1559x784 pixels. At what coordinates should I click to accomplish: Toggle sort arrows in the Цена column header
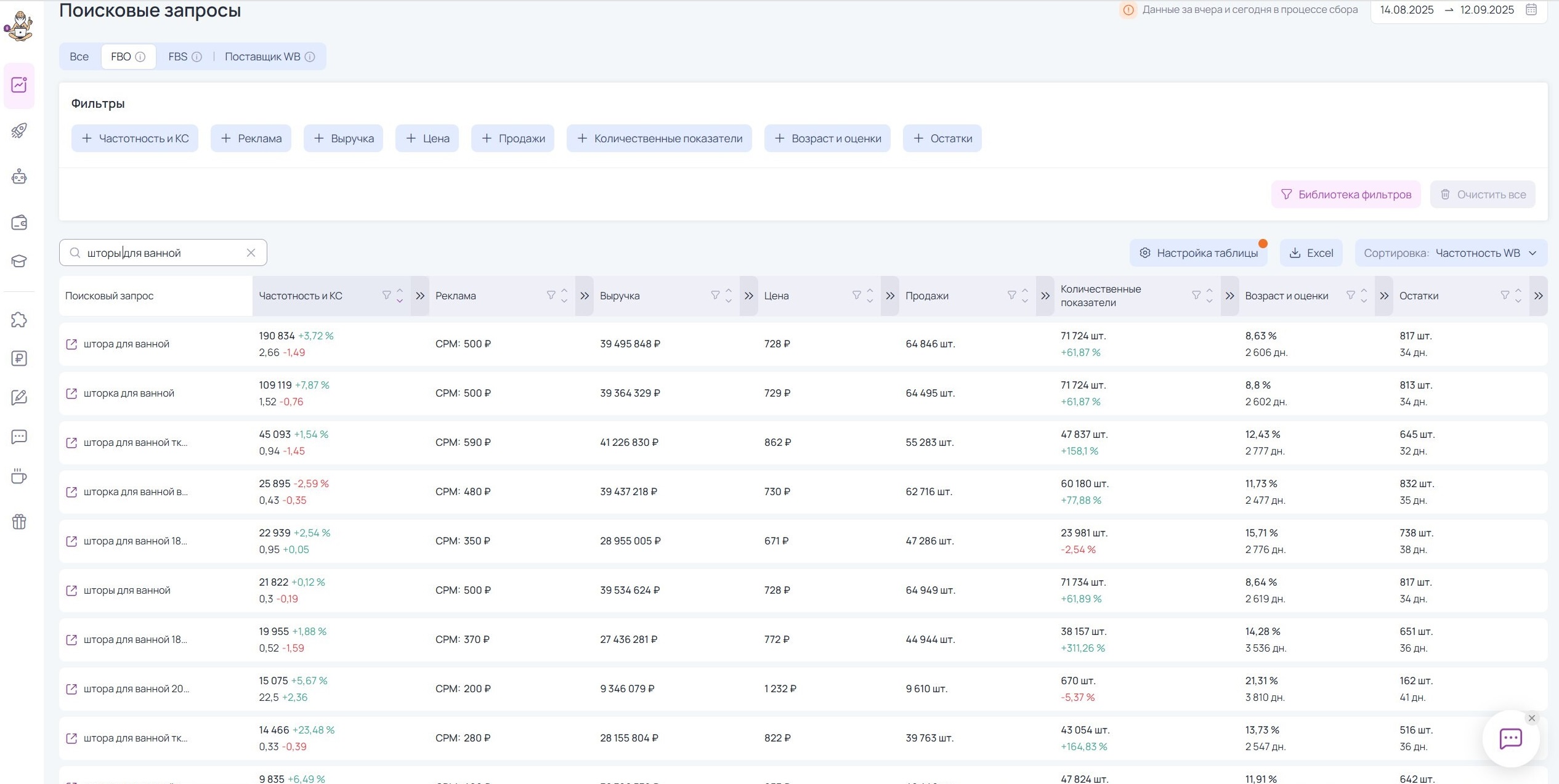pos(870,296)
